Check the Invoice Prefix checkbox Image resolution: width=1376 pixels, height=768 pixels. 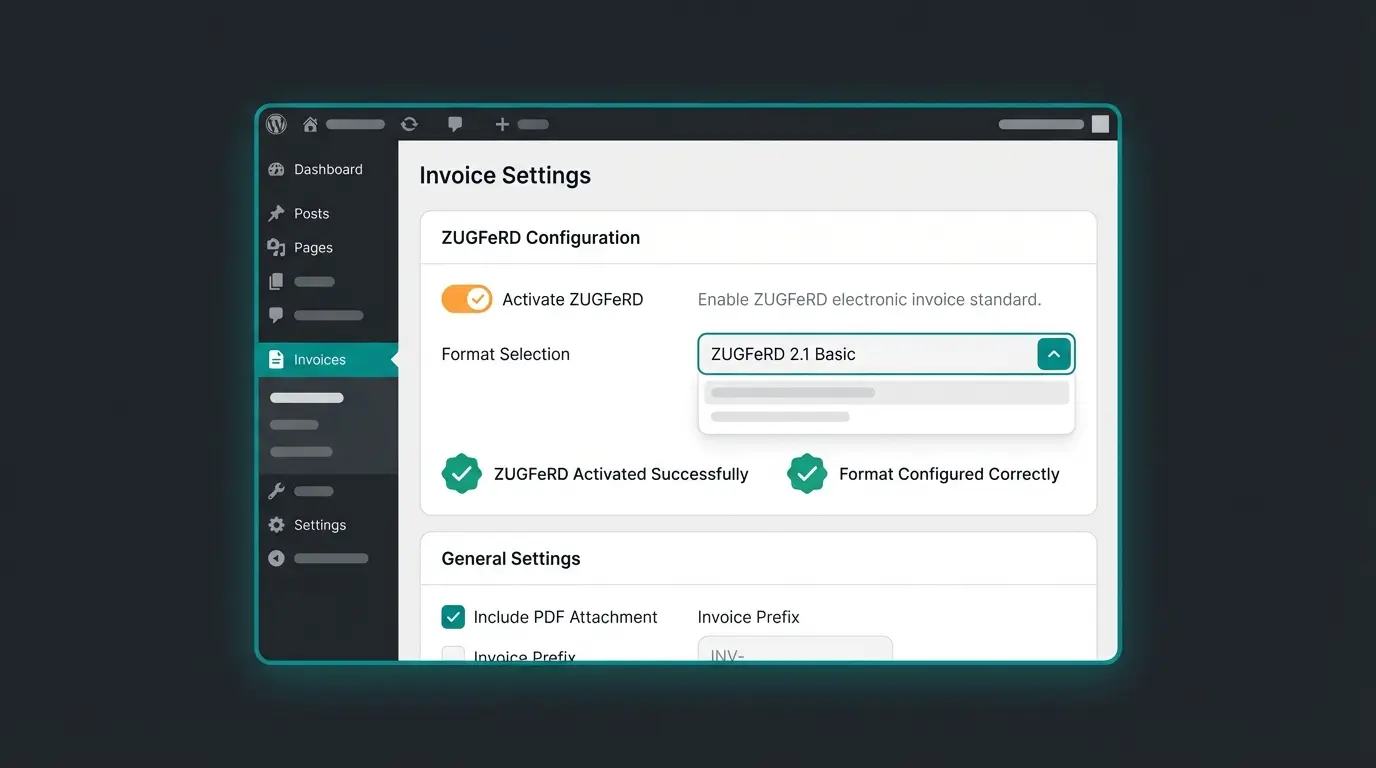coord(453,655)
